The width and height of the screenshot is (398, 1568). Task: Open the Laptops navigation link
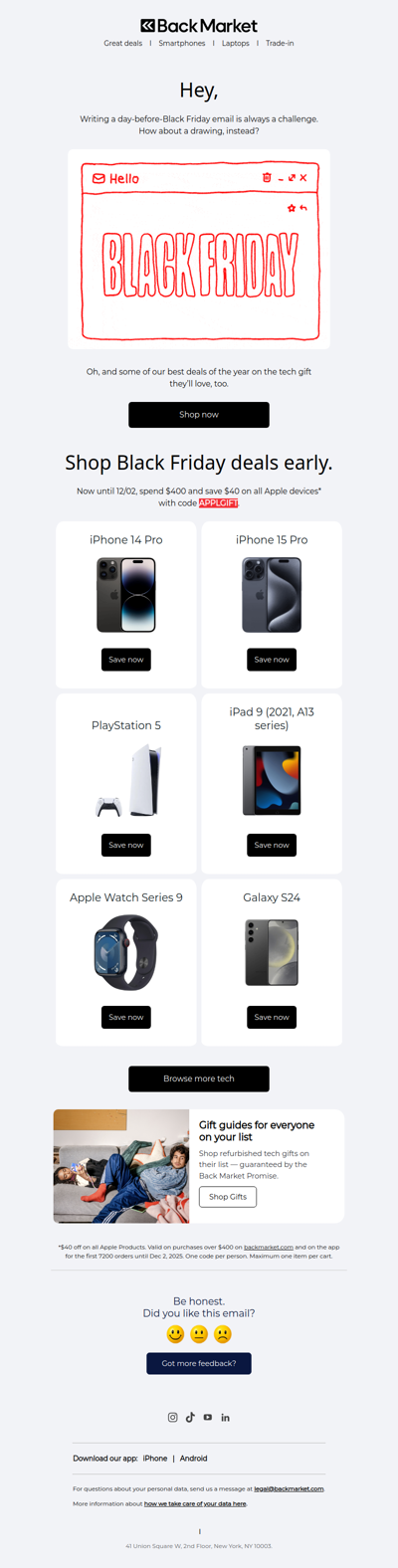(x=236, y=44)
